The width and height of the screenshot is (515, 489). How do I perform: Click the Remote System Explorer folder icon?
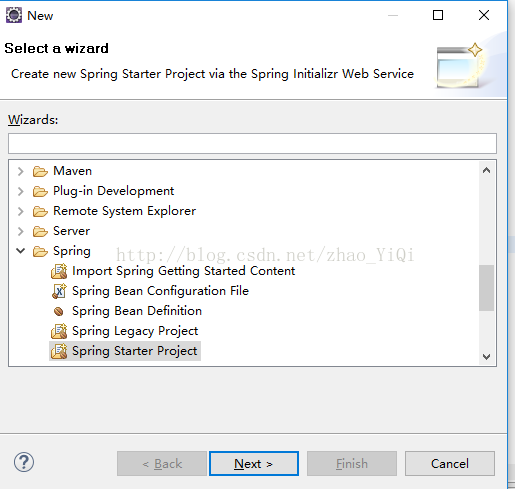pyautogui.click(x=40, y=211)
